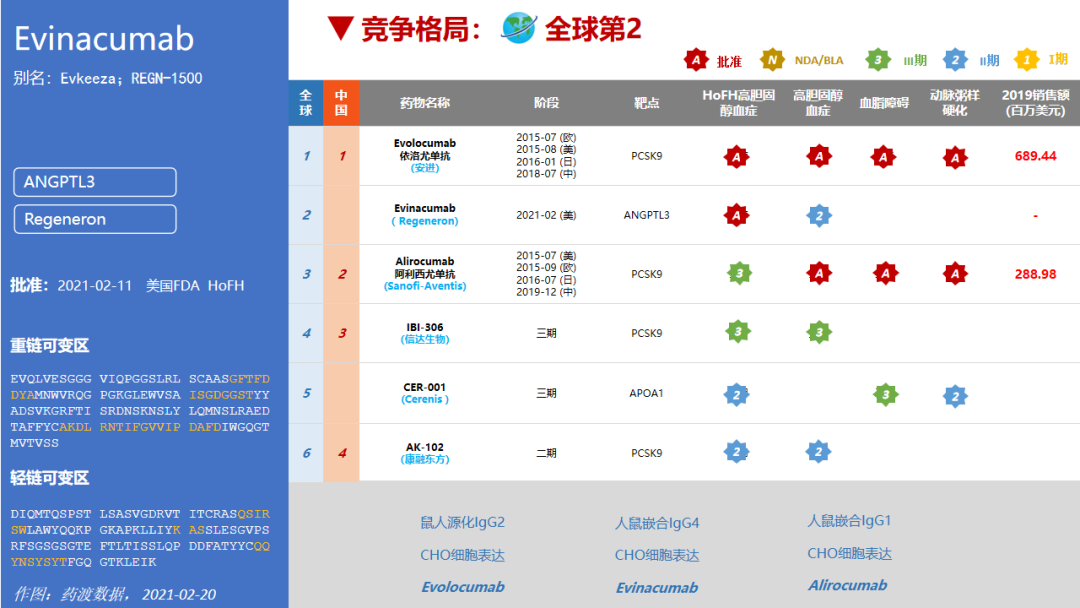The width and height of the screenshot is (1080, 608).
Task: Click the 2019销售额 column header
Action: [x=1035, y=103]
